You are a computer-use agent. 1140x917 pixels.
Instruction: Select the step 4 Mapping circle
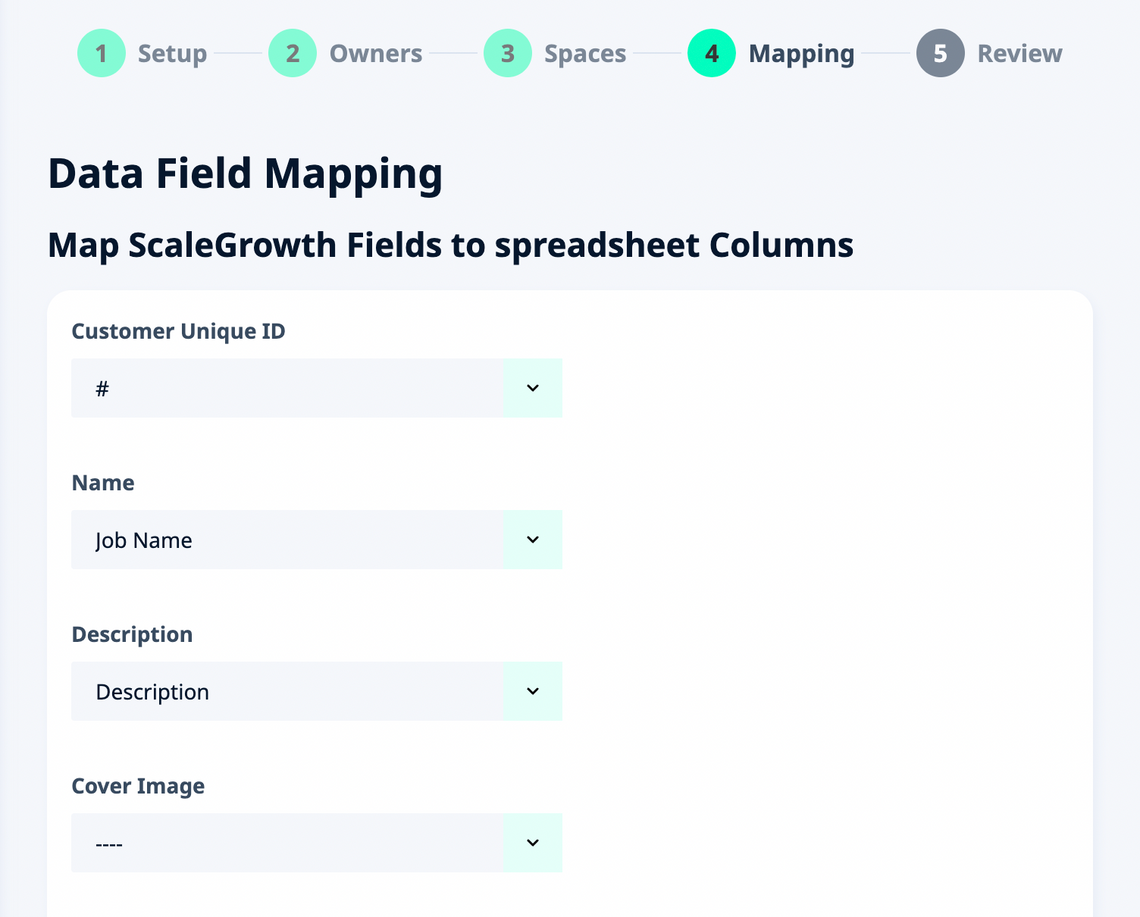pyautogui.click(x=712, y=53)
